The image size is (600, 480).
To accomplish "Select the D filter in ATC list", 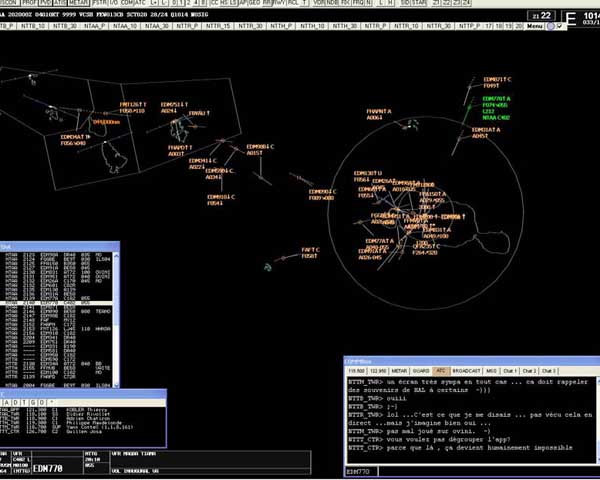I will 15,403.
